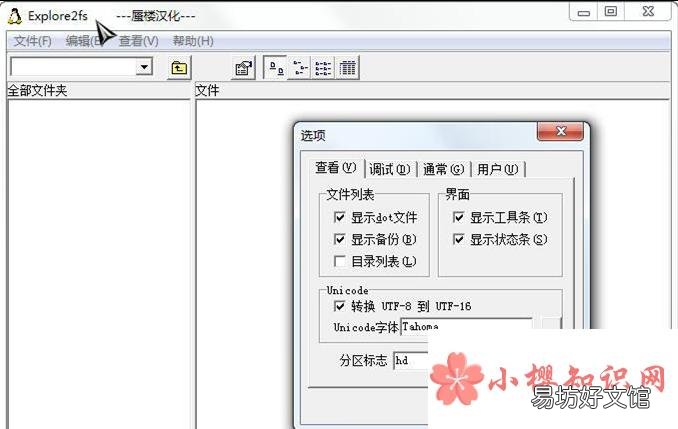
Task: Open the 查看(V) menu
Action: click(x=138, y=41)
